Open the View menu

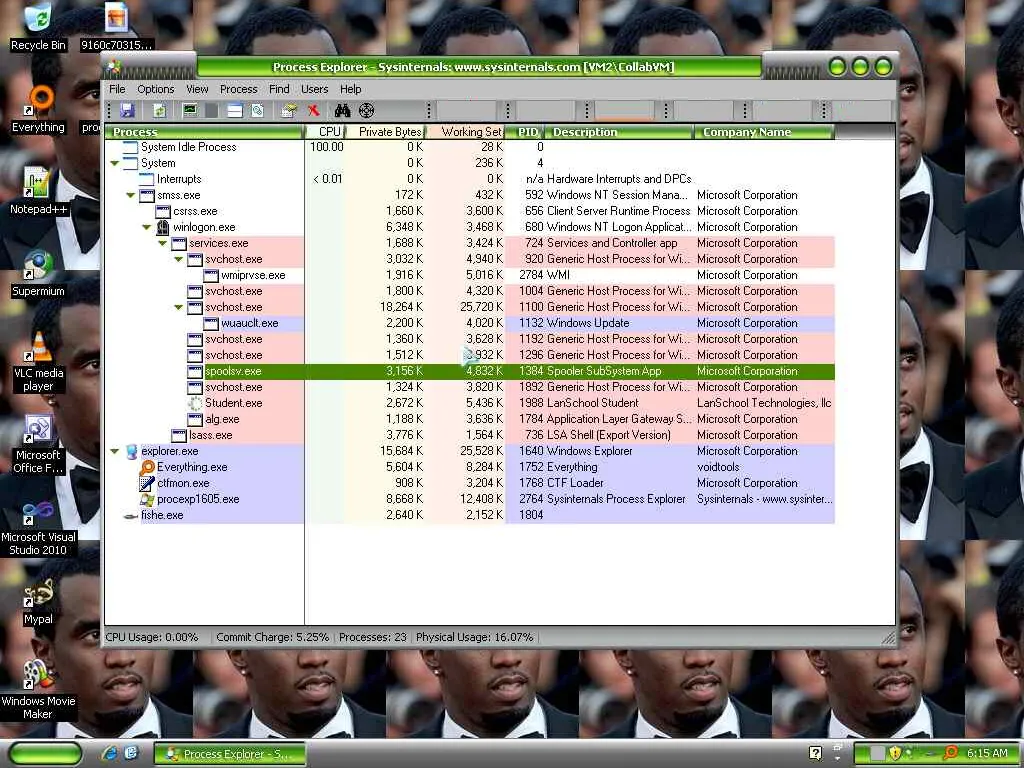click(x=197, y=89)
